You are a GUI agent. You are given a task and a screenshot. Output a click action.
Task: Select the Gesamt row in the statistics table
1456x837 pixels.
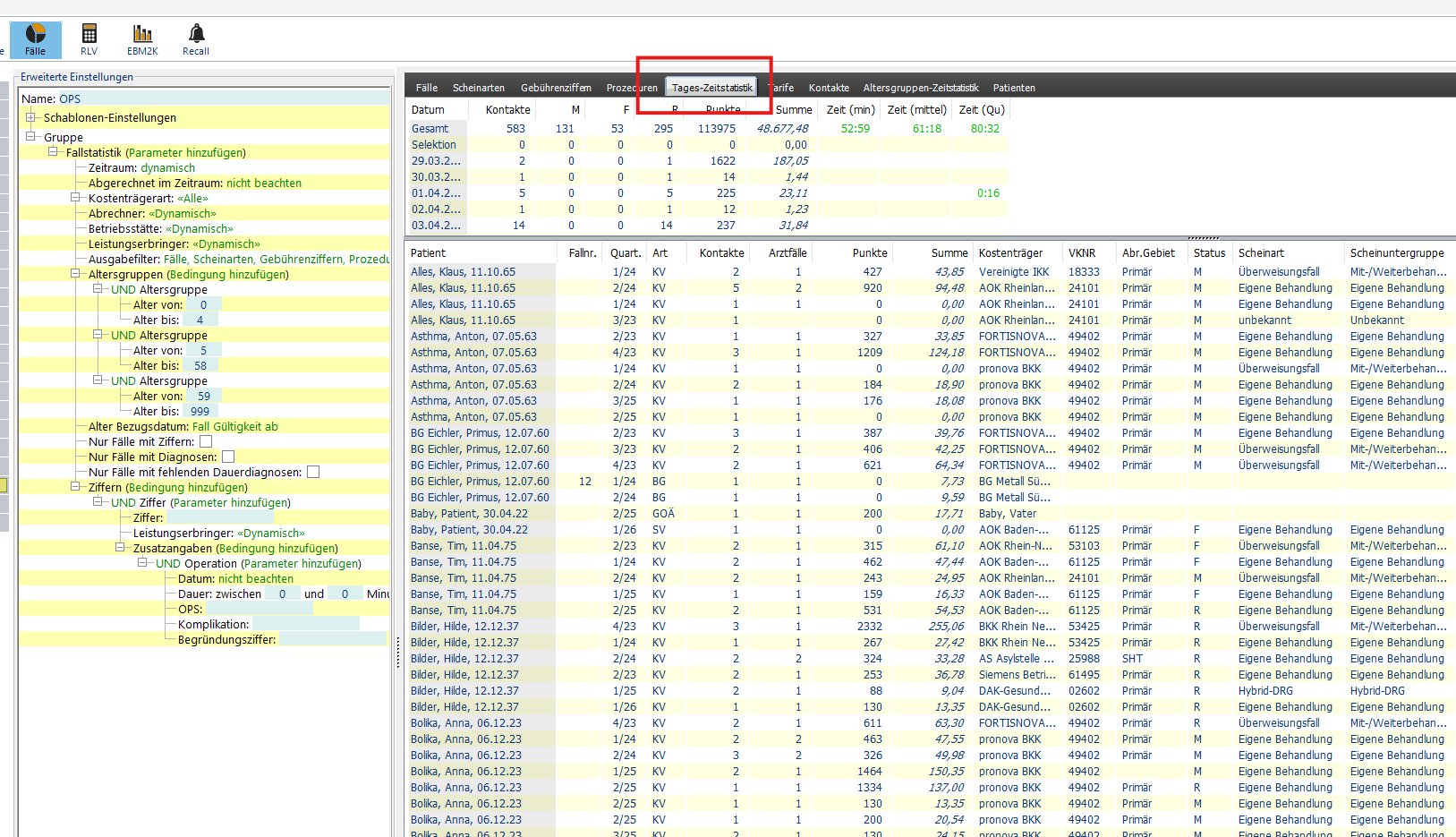pos(430,129)
